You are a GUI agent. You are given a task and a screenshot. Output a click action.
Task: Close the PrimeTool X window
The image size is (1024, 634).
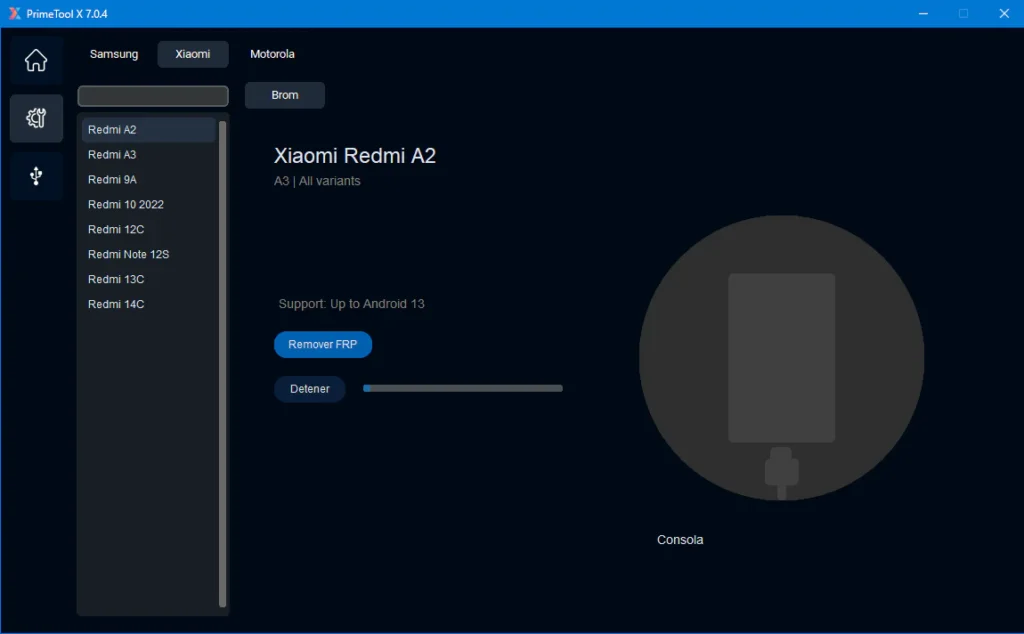[1004, 14]
